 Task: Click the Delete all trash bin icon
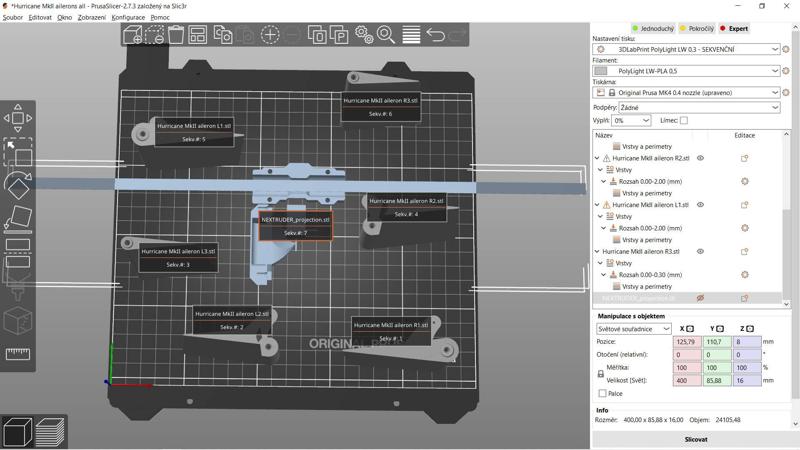coord(176,35)
